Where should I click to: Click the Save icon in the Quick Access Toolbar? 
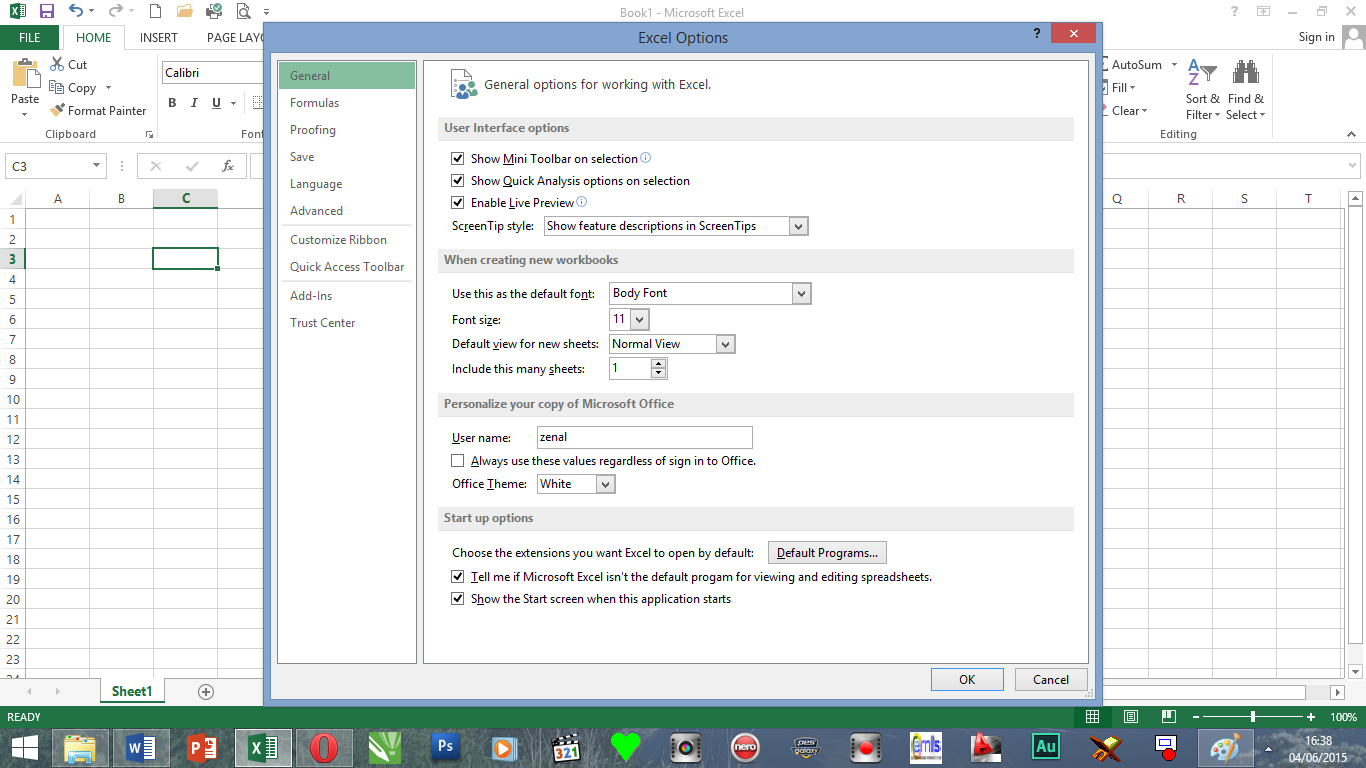pyautogui.click(x=46, y=12)
